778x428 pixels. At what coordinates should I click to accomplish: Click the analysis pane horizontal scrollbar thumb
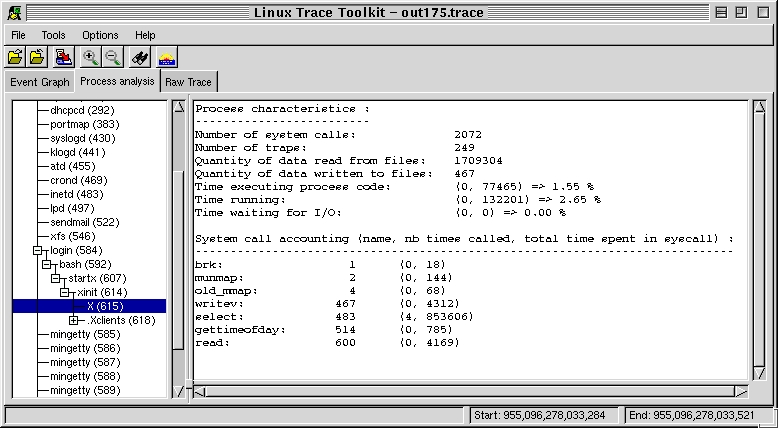coord(470,392)
